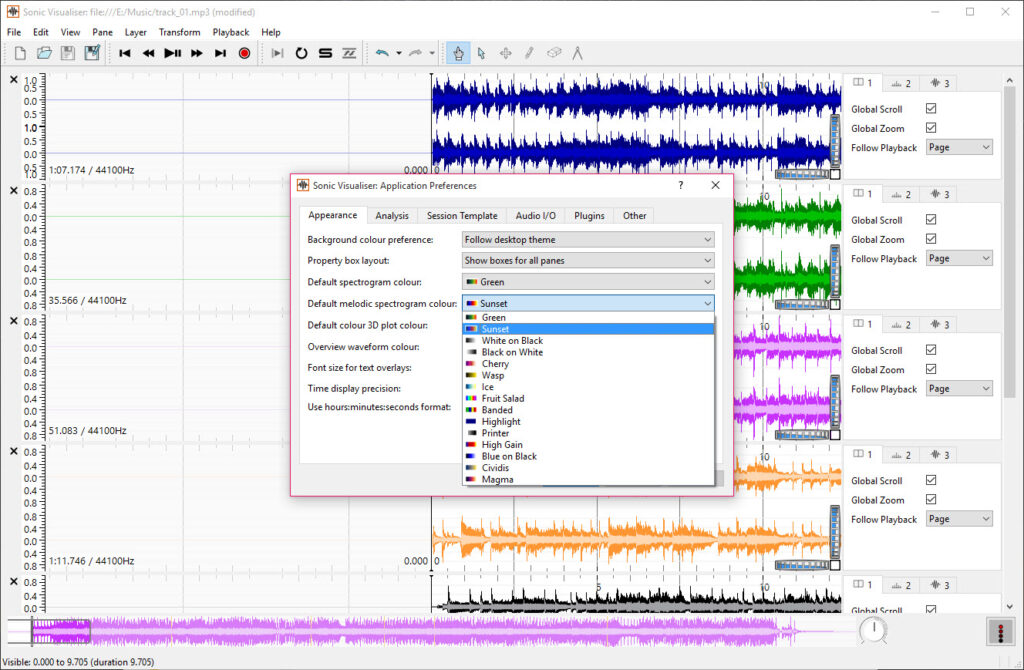The width and height of the screenshot is (1024, 670).
Task: Open the level meter button beside the speed dial
Action: pyautogui.click(x=1000, y=631)
